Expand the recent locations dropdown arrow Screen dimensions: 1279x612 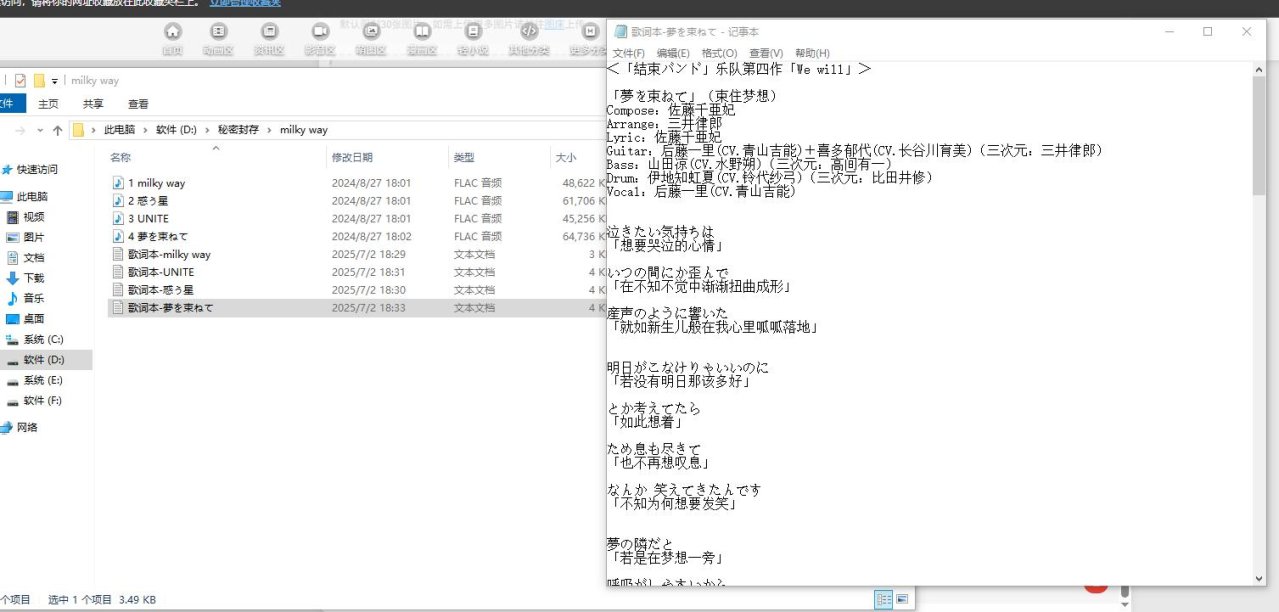point(39,130)
